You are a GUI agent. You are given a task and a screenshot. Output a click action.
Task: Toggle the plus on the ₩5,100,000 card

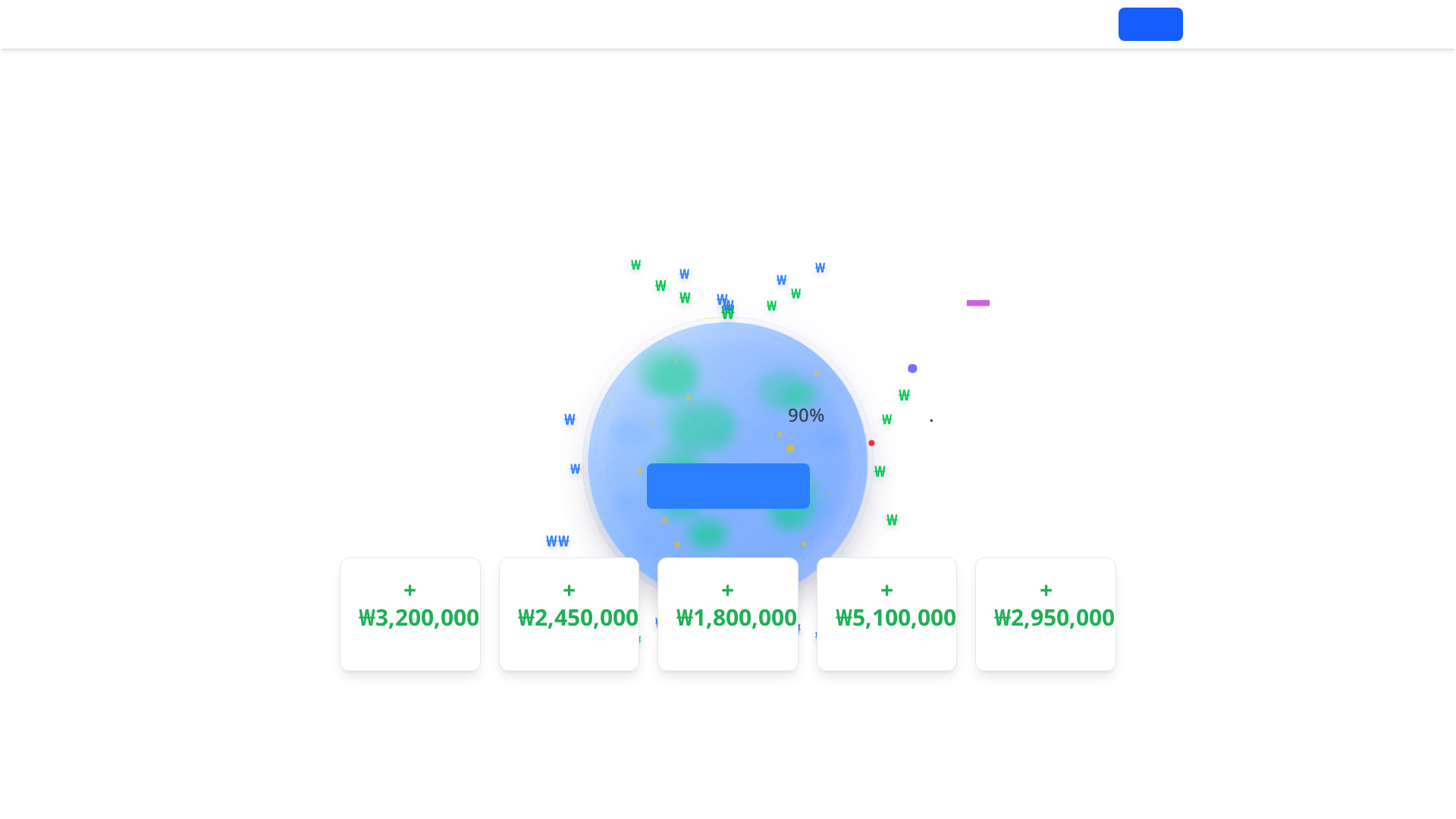pyautogui.click(x=886, y=590)
